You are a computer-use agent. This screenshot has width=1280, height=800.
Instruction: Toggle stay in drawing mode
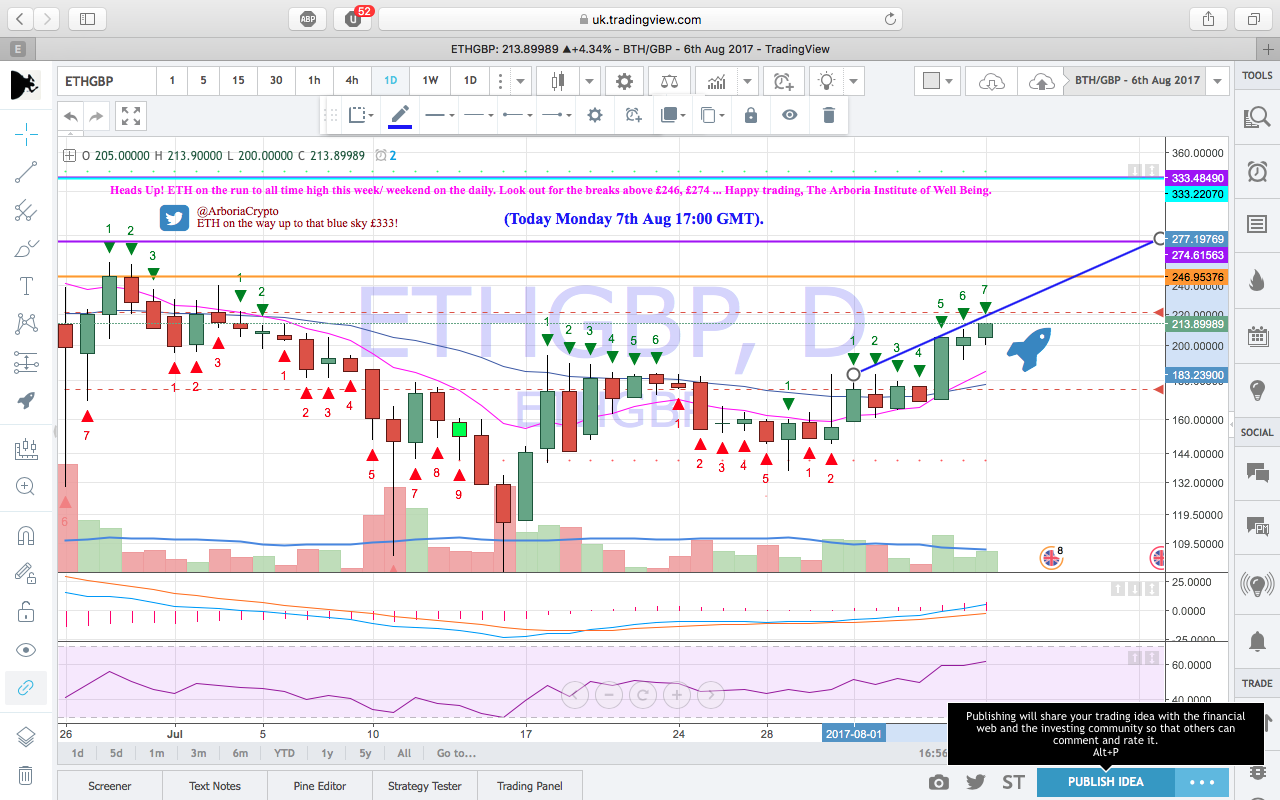[26, 574]
